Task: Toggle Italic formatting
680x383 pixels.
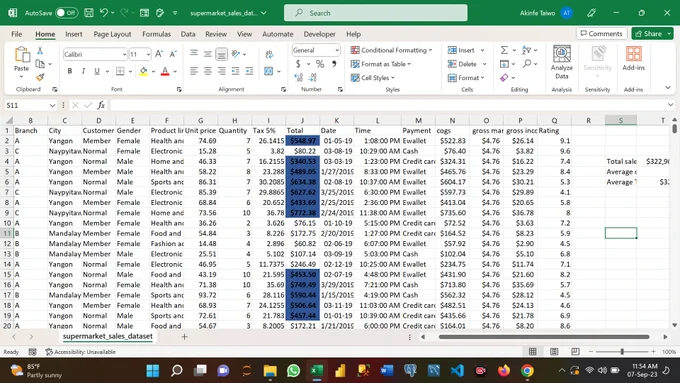Action: (83, 71)
